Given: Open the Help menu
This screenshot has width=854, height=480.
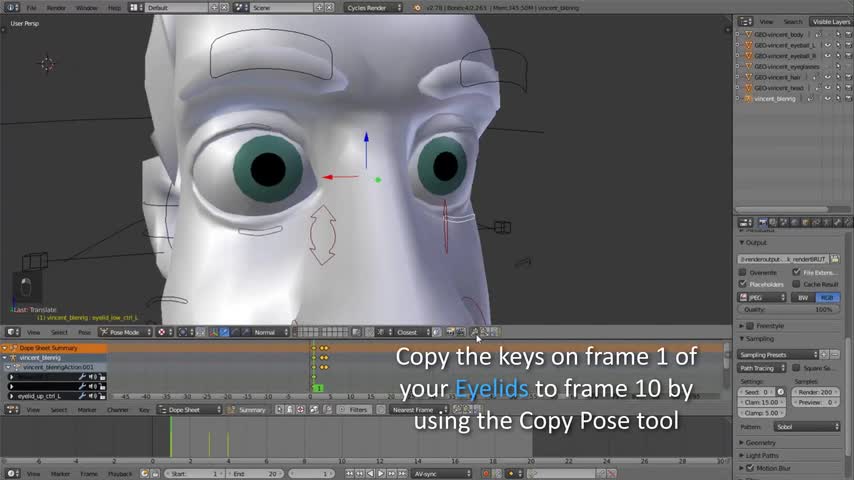Looking at the screenshot, I should pos(114,8).
